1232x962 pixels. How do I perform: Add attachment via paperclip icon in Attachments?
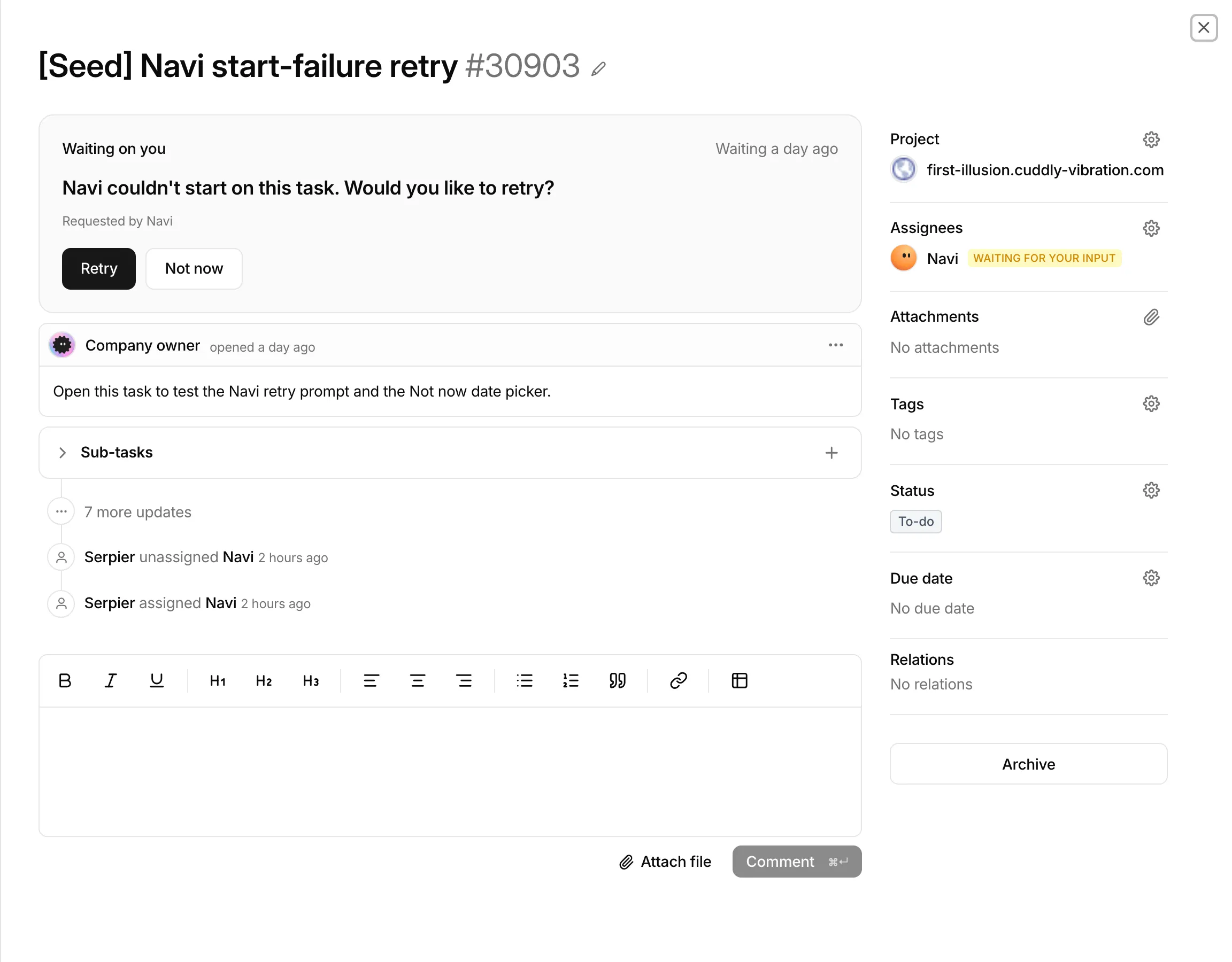[1151, 317]
